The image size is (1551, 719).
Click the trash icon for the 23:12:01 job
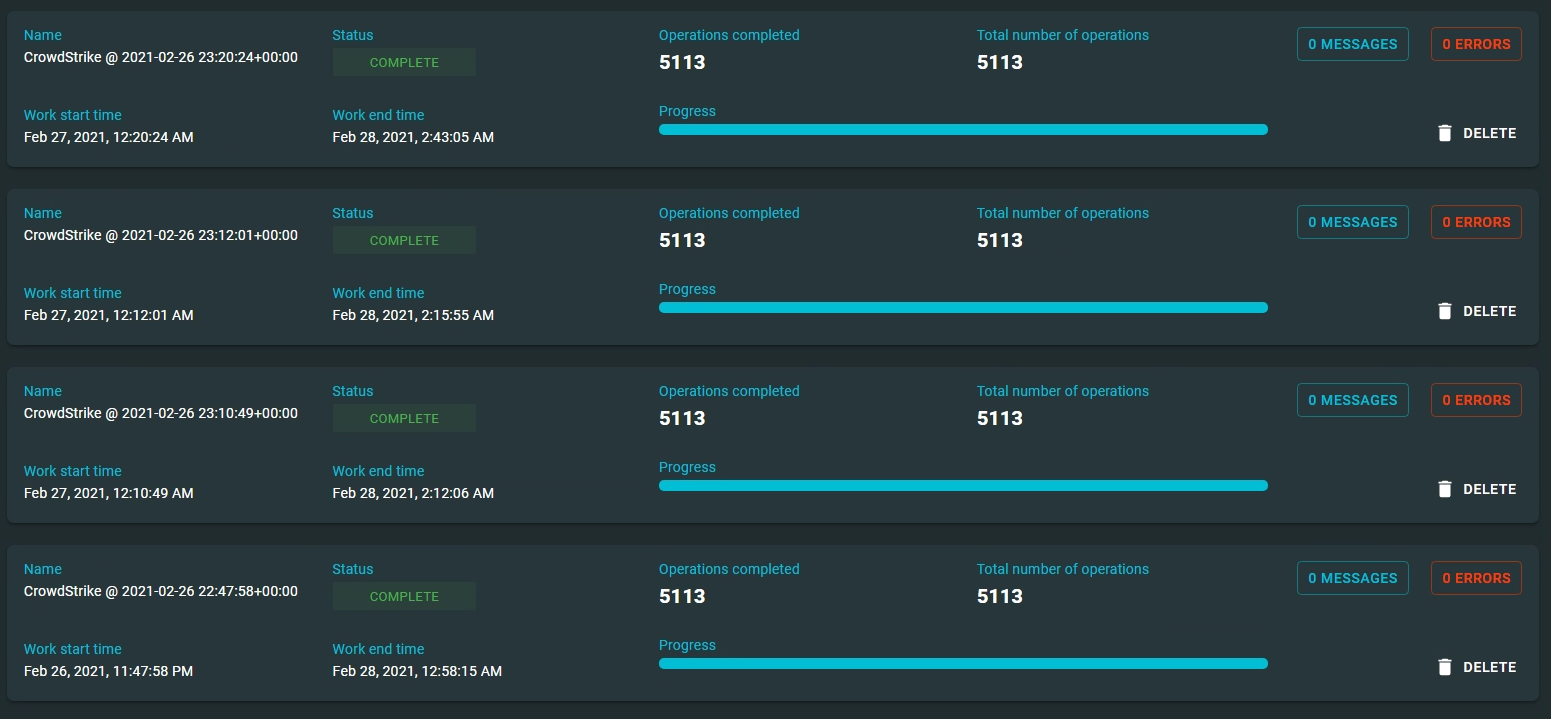[x=1445, y=310]
